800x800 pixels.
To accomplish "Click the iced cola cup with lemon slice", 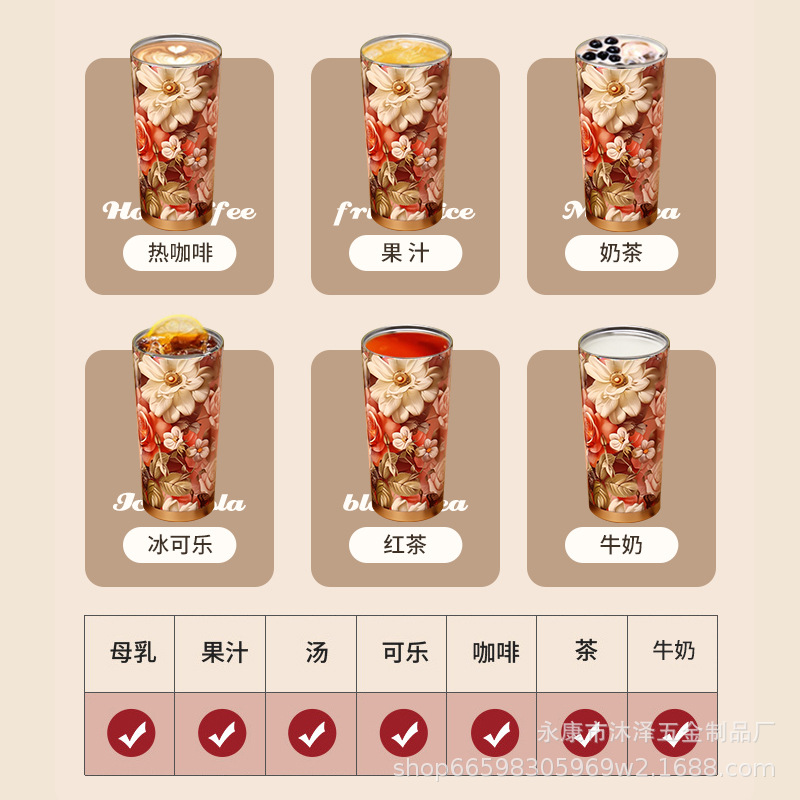I will pyautogui.click(x=178, y=418).
